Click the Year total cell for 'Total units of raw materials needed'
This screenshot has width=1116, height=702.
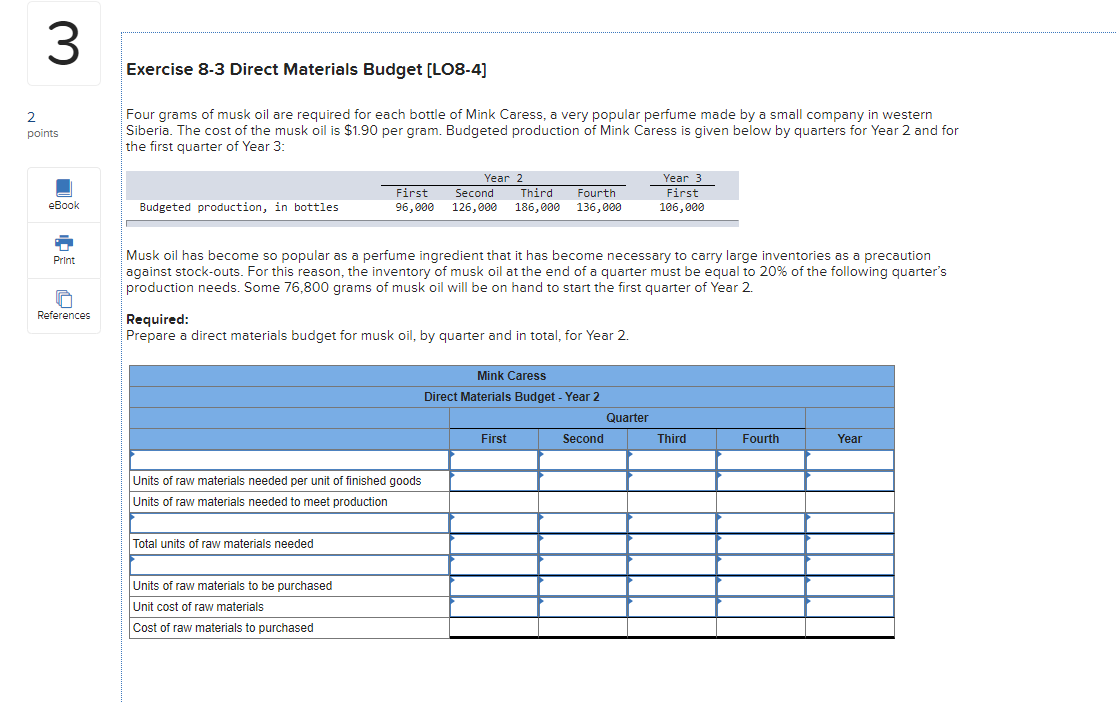pyautogui.click(x=849, y=543)
